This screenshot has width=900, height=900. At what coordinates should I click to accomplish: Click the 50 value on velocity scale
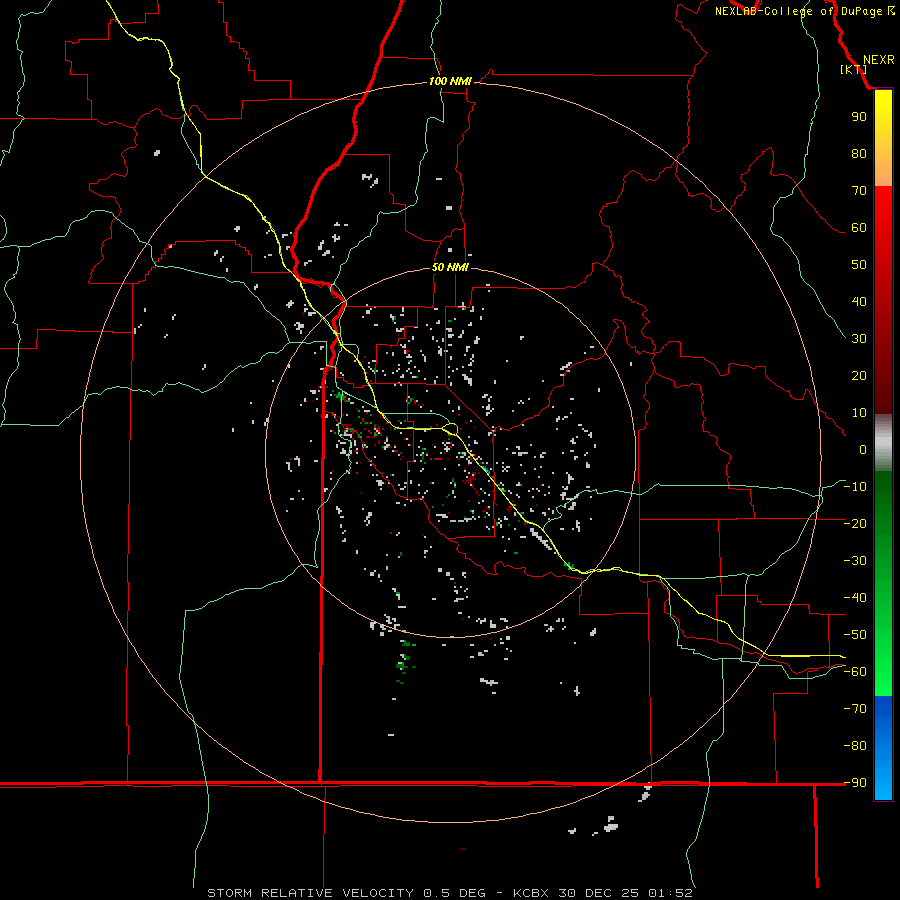click(x=859, y=265)
